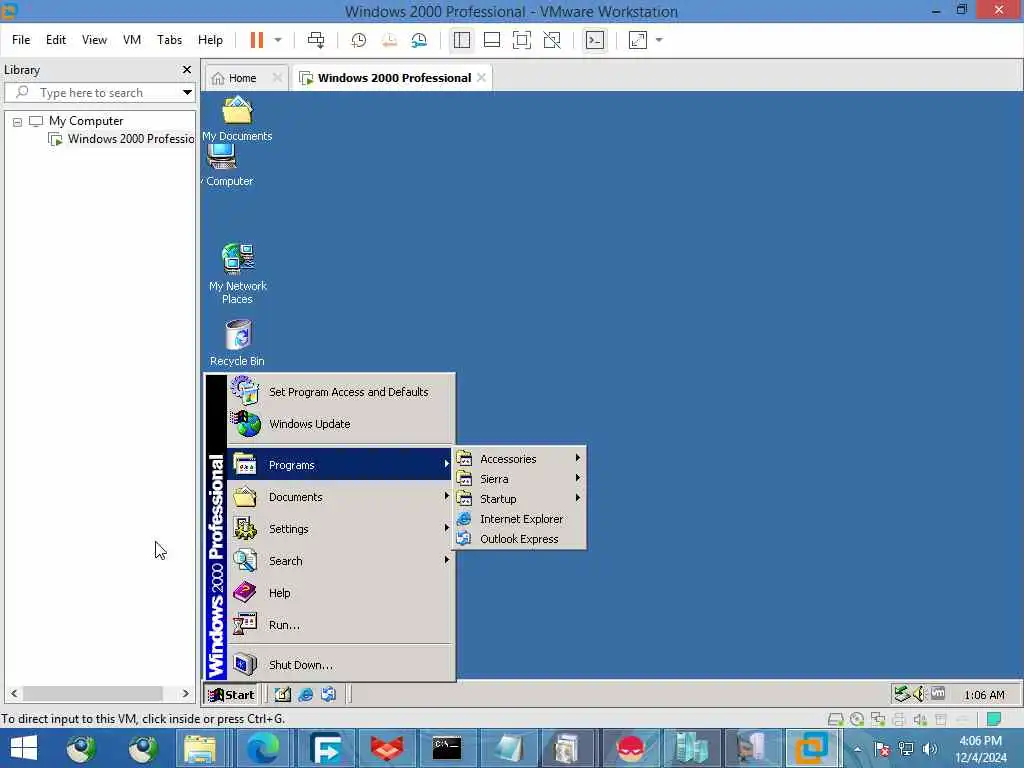Launch Windows Update from Start menu
The height and width of the screenshot is (768, 1024).
(x=341, y=424)
